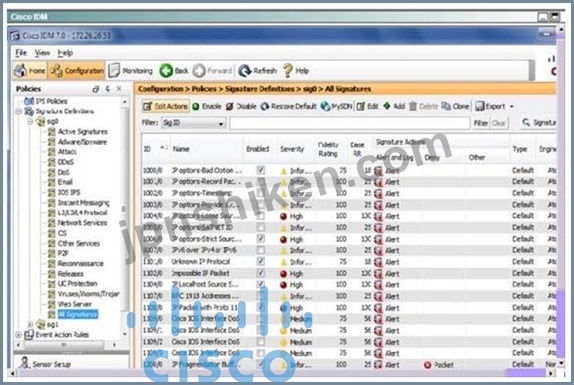Open the Configuration section
Viewport: 574px width, 385px height.
(77, 71)
